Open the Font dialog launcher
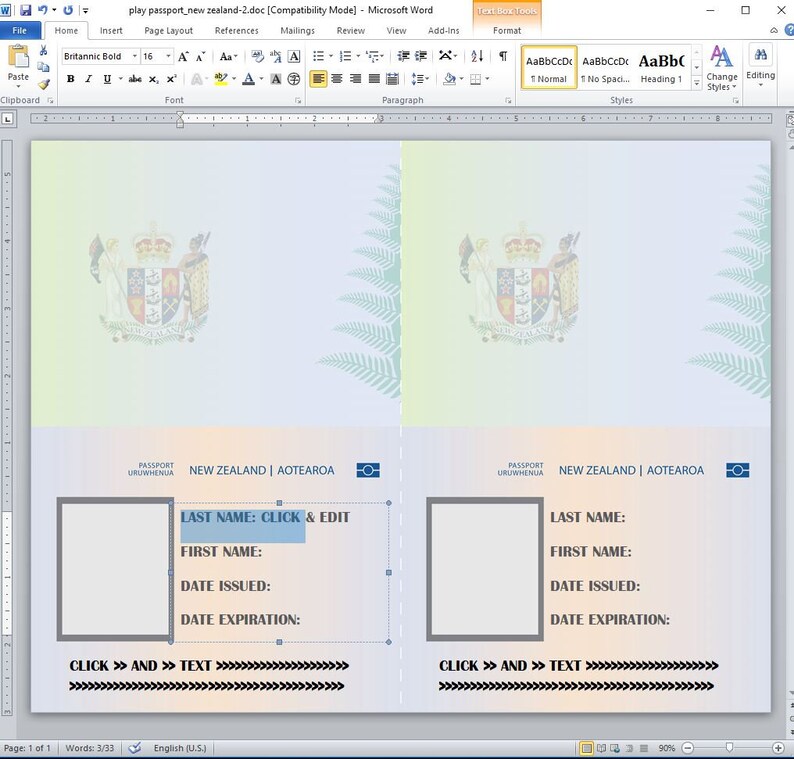The width and height of the screenshot is (794, 759). [298, 100]
